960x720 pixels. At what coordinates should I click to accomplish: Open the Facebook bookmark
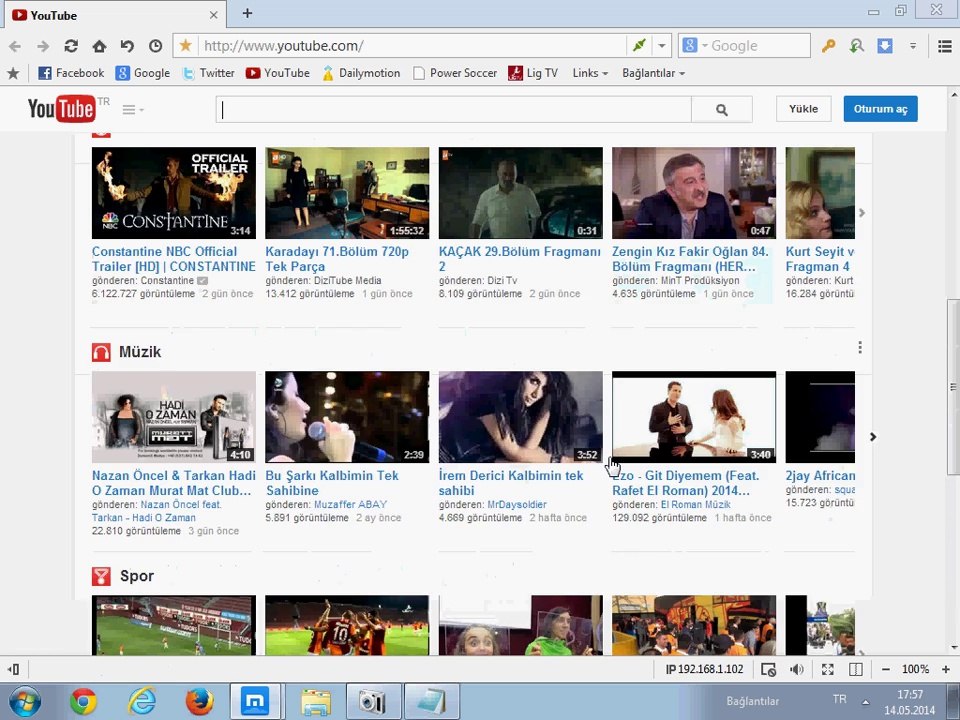71,73
